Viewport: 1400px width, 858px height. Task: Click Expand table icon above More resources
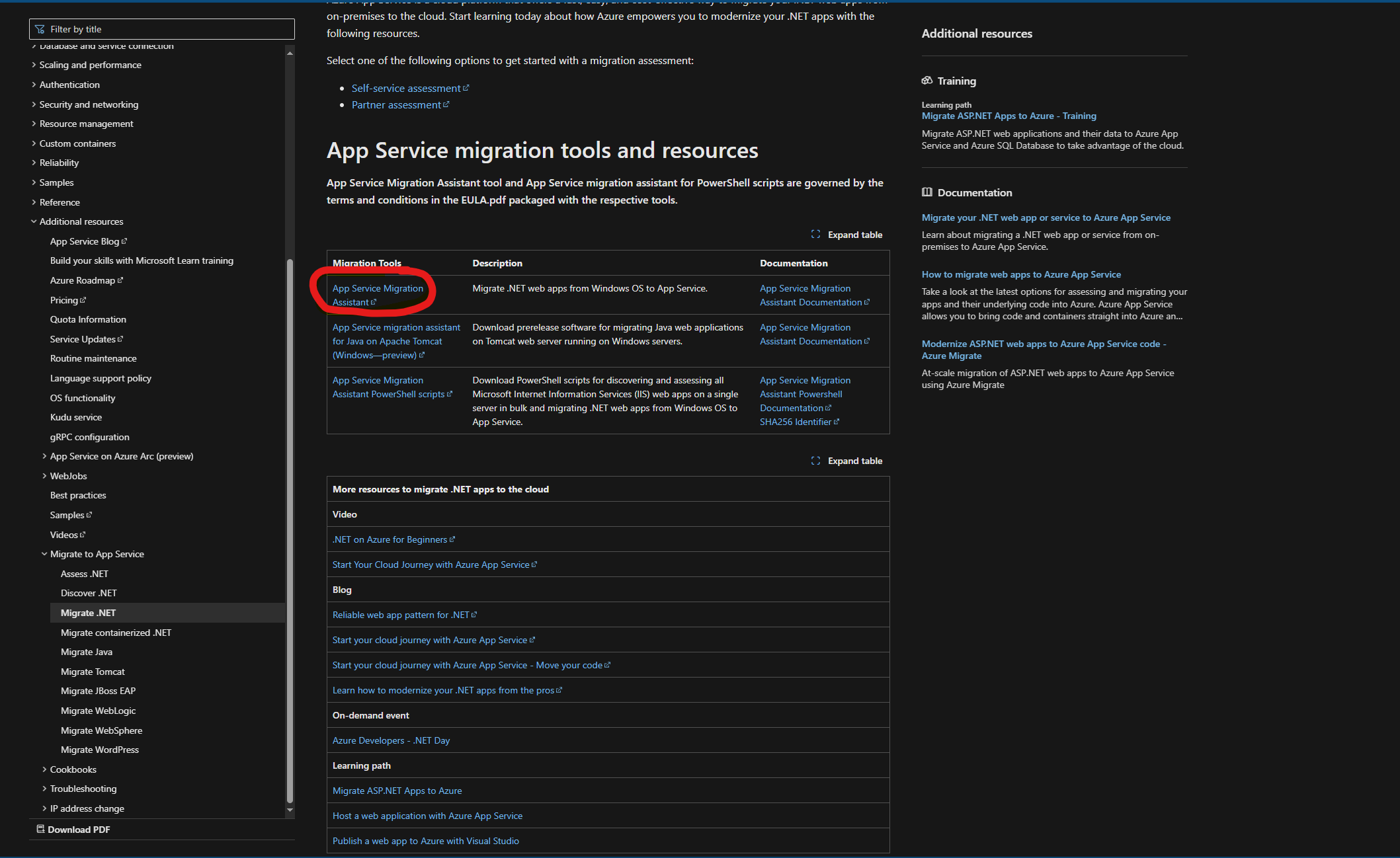pos(815,461)
